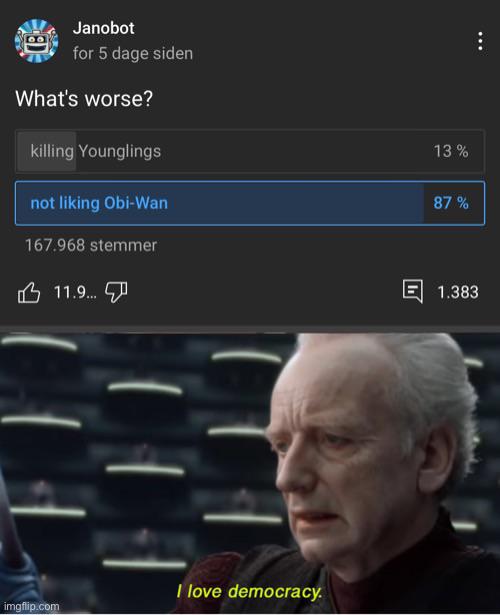Click the 167.968 stemmer vote count
The height and width of the screenshot is (615, 500).
[x=91, y=246]
